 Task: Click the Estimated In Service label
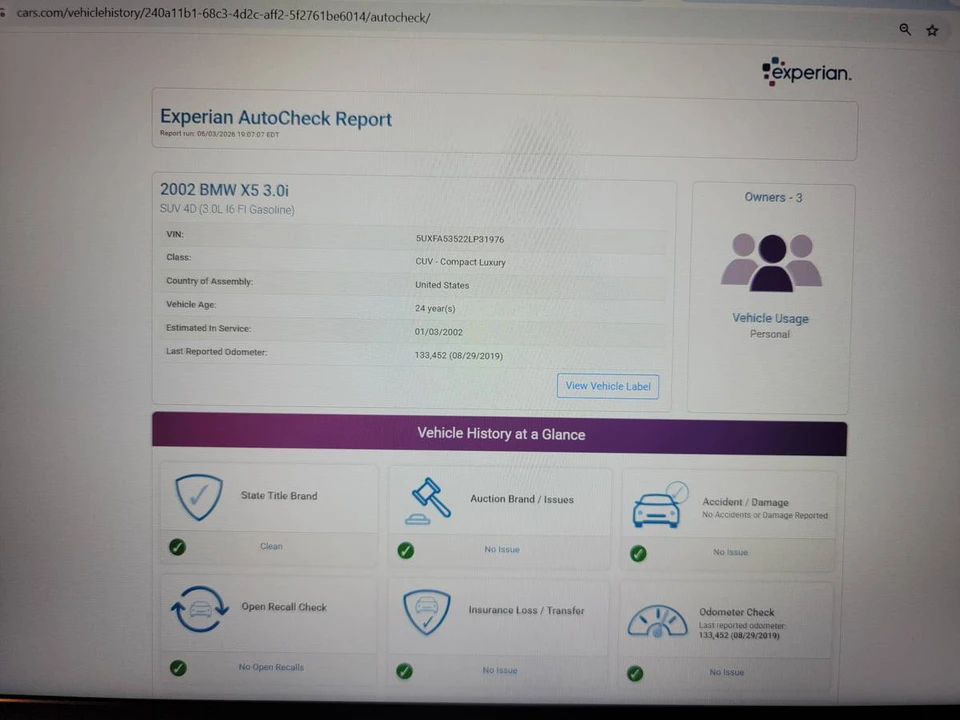[x=208, y=328]
